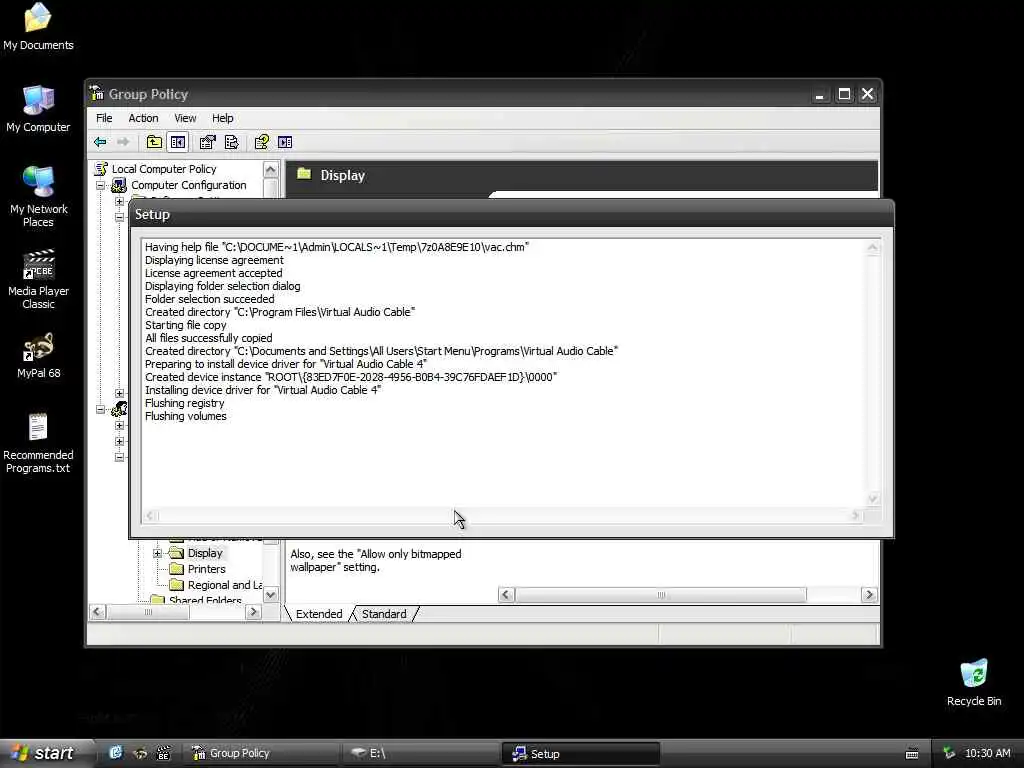
Task: Click the Display folder icon in tree
Action: [176, 553]
